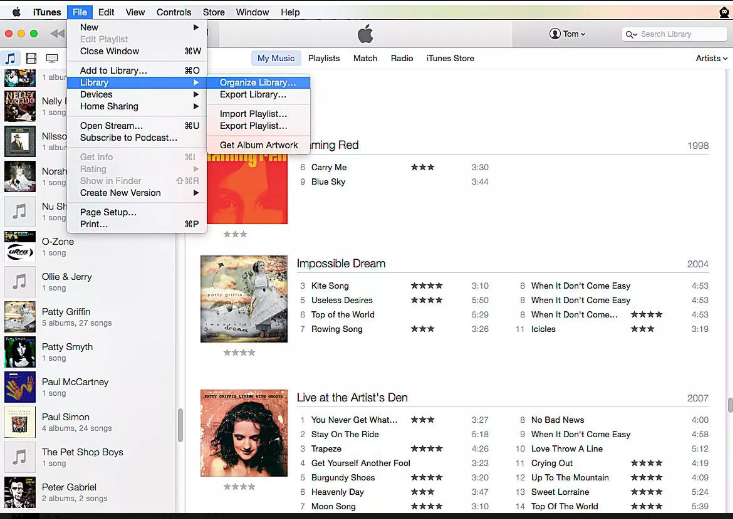This screenshot has height=519, width=733.
Task: Click the Patty Smyth artist thumbnail
Action: tap(20, 352)
